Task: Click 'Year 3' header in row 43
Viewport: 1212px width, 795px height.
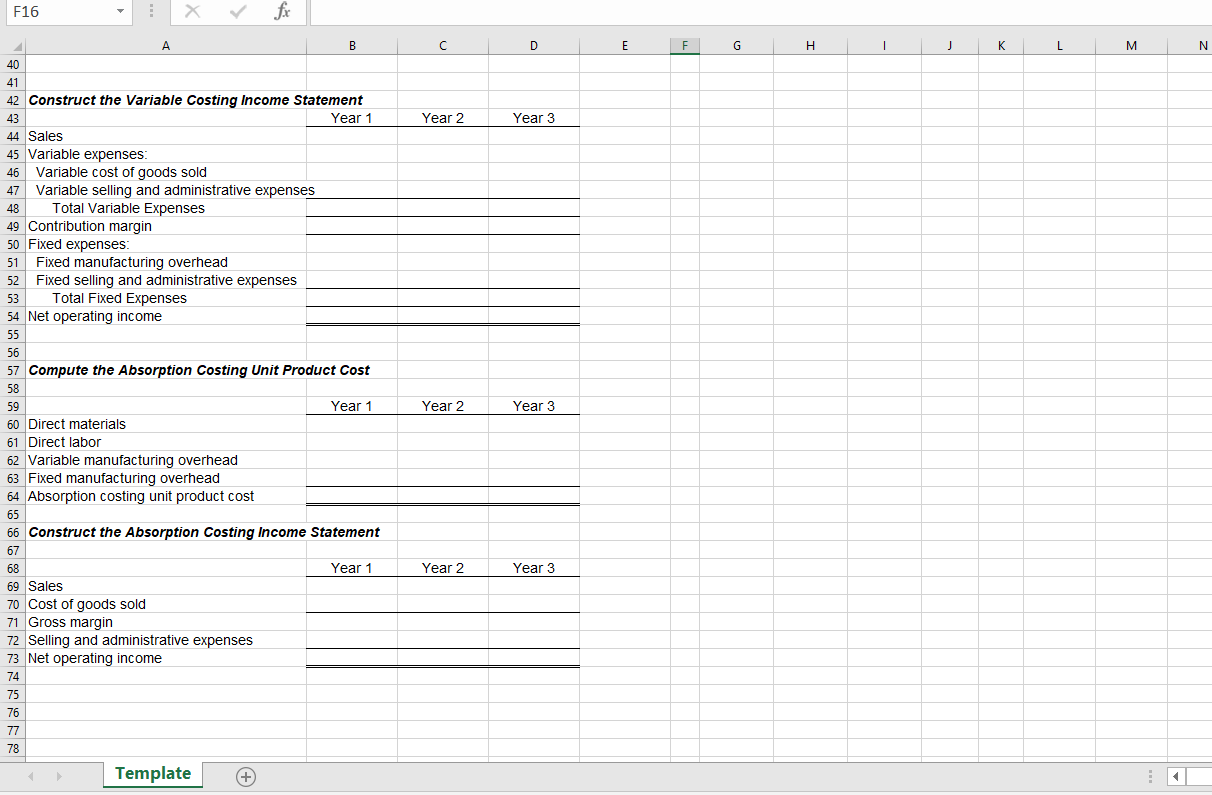Action: click(534, 118)
